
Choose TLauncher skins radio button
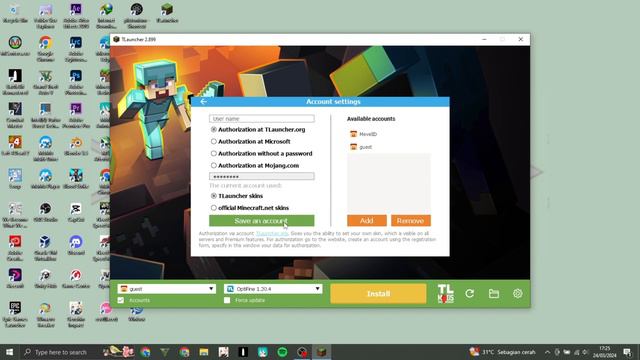(213, 196)
